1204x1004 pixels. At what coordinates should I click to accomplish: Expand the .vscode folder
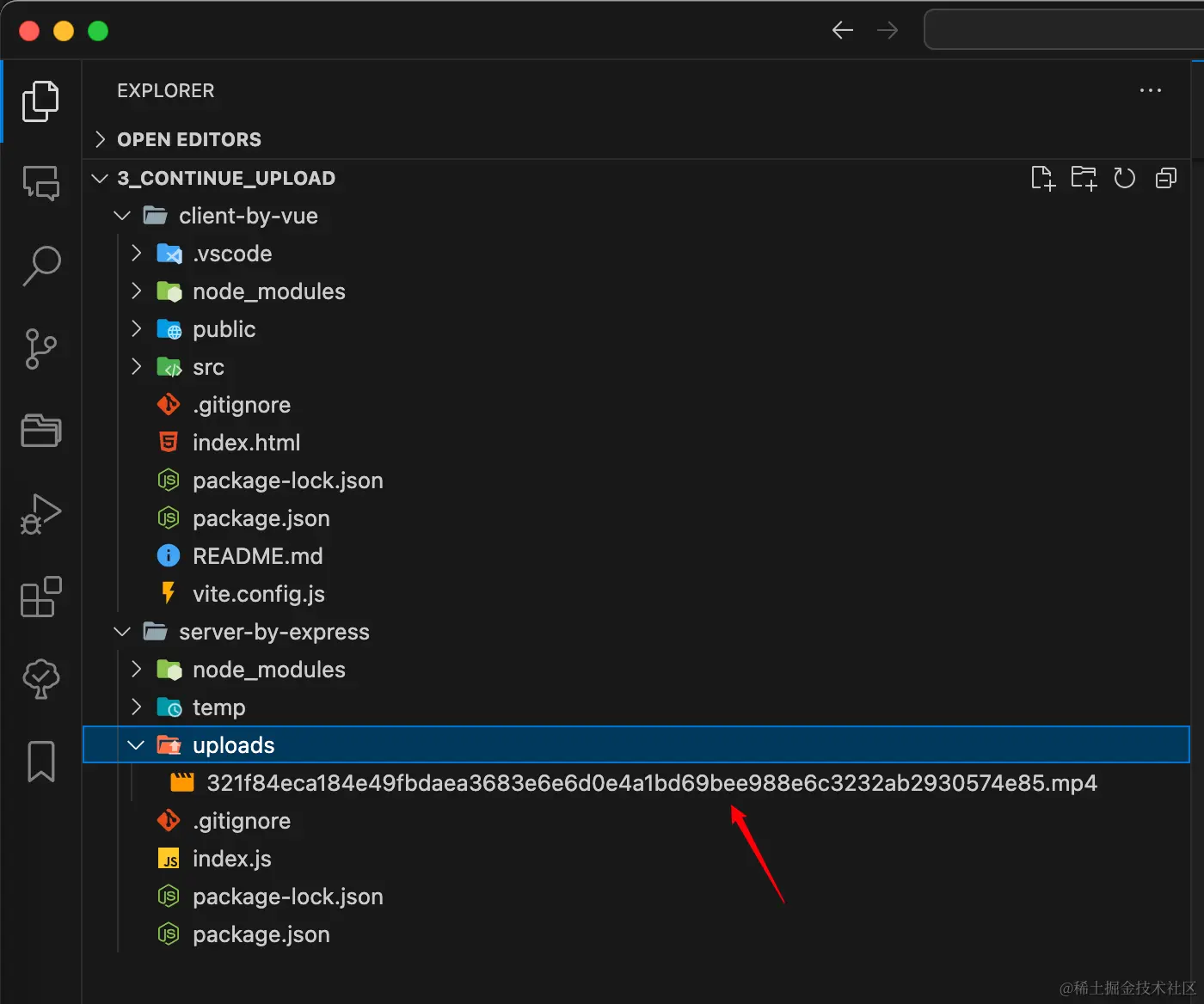636,254
